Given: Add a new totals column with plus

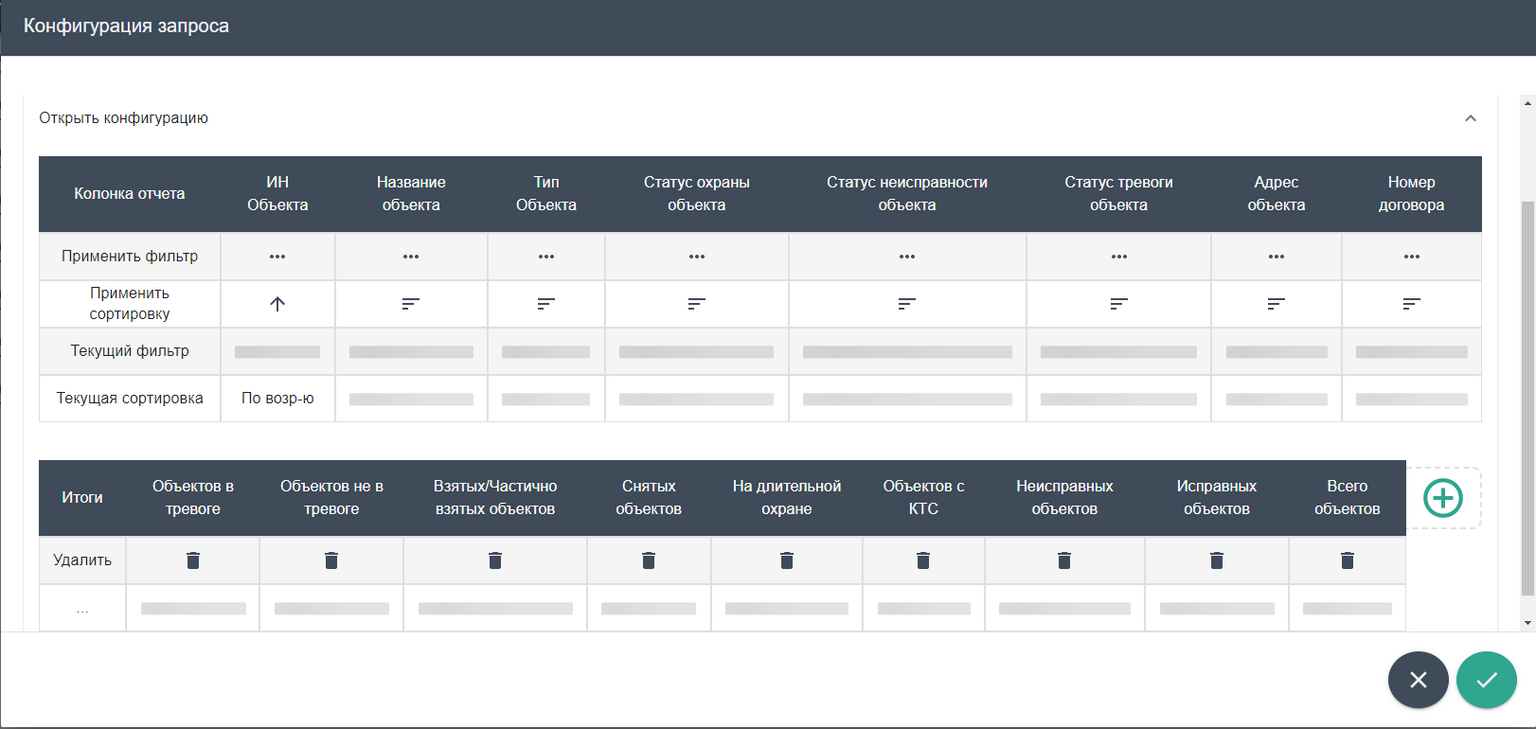Looking at the screenshot, I should click(1443, 498).
